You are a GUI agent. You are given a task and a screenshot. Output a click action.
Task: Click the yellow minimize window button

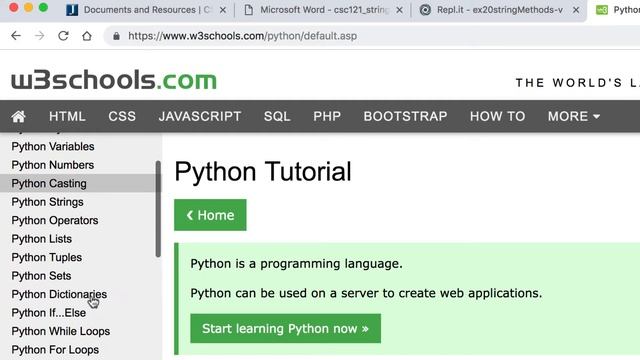coord(29,7)
